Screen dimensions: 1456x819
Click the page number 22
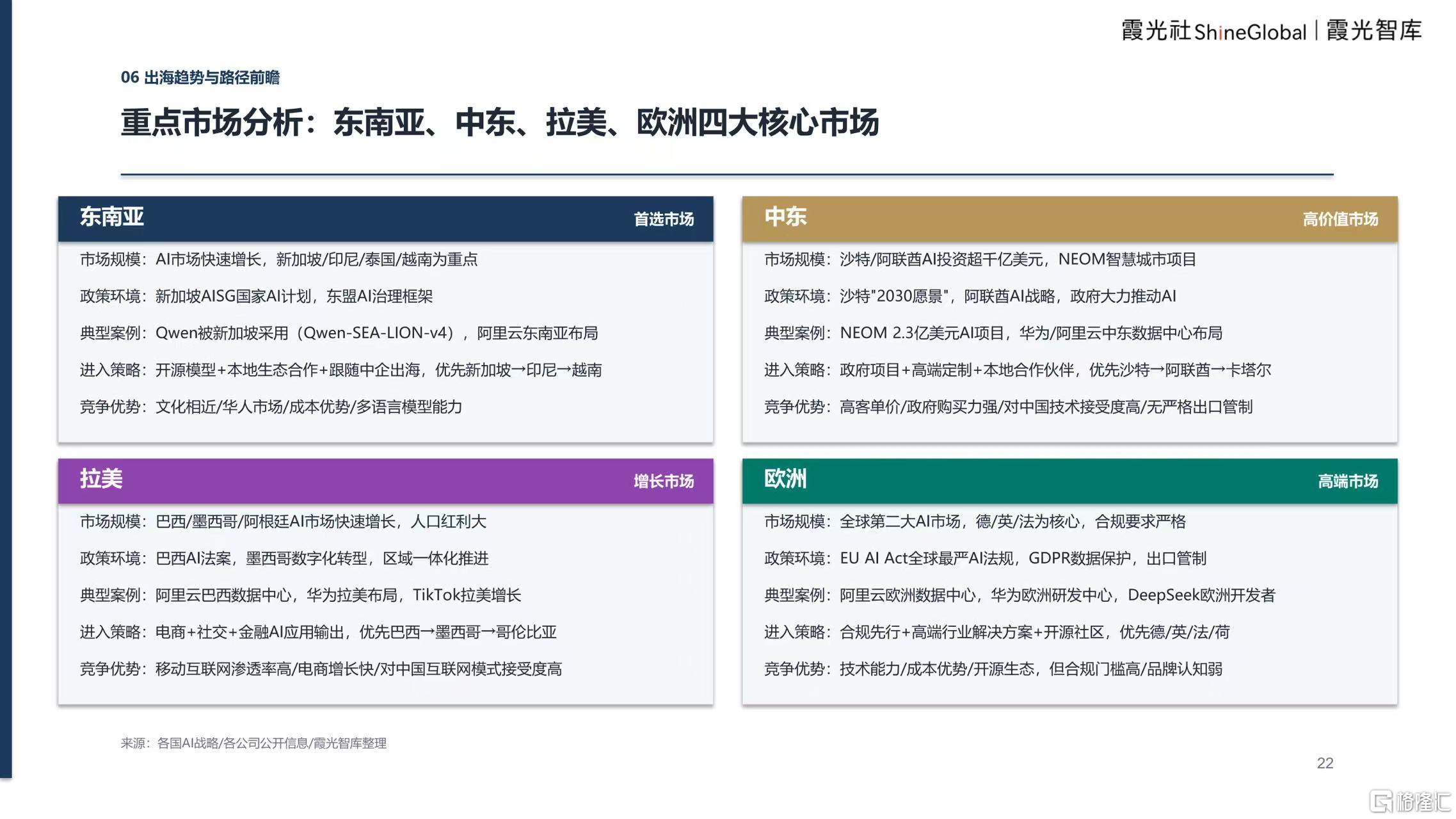coord(1325,763)
